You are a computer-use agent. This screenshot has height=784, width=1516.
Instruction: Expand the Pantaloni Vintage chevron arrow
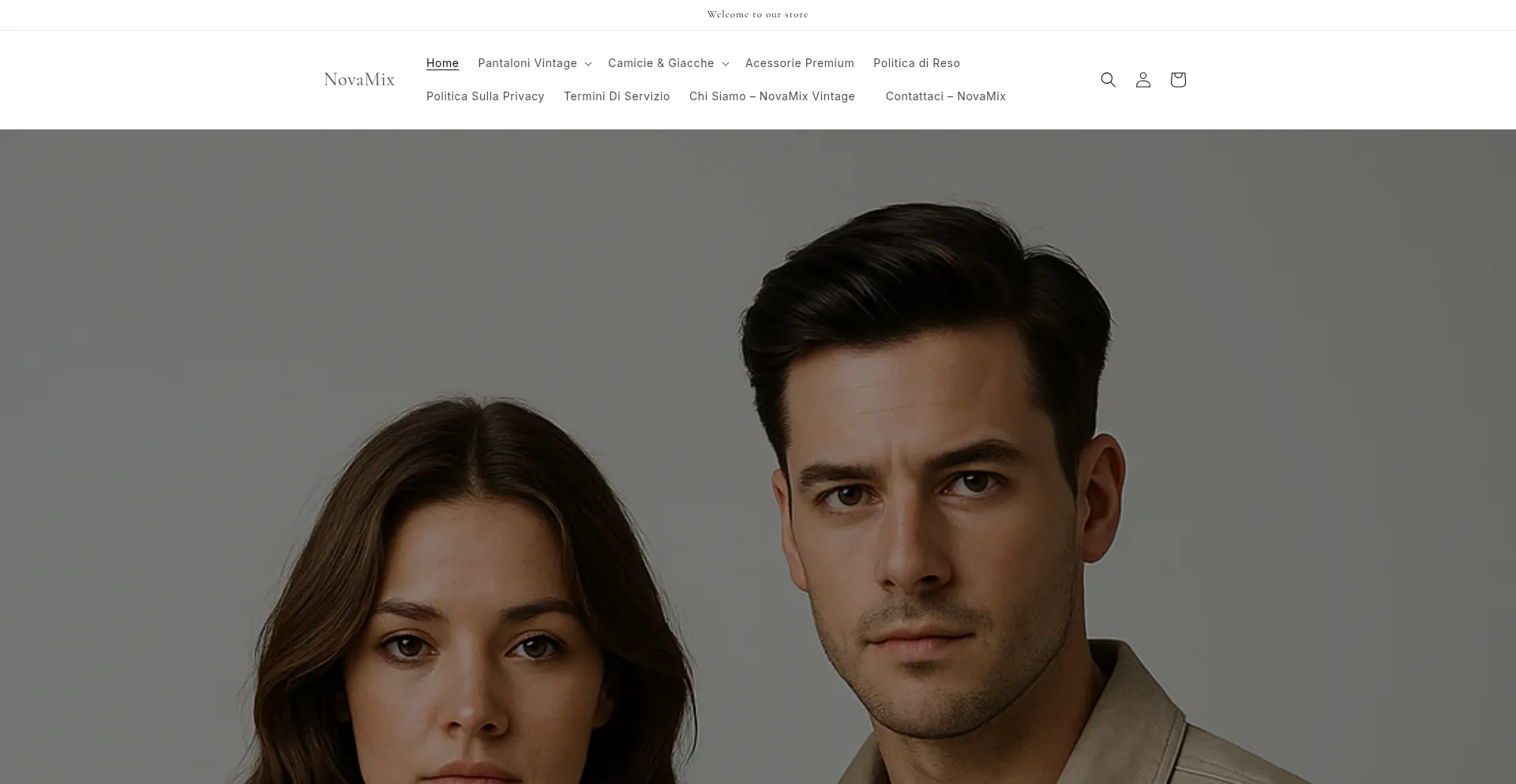[x=588, y=64]
